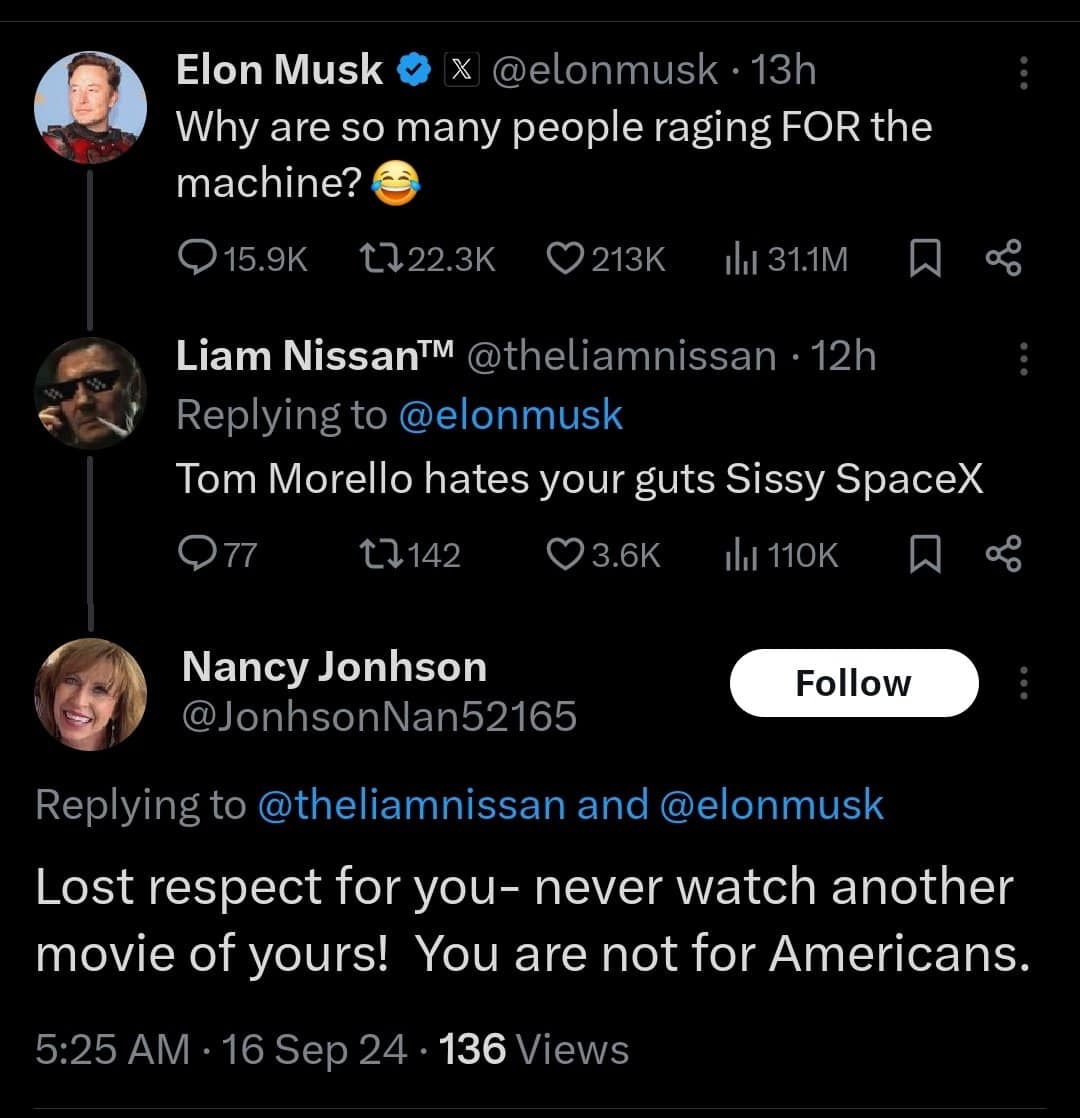Repost Elon Musk's tweet
1080x1118 pixels.
(x=376, y=259)
